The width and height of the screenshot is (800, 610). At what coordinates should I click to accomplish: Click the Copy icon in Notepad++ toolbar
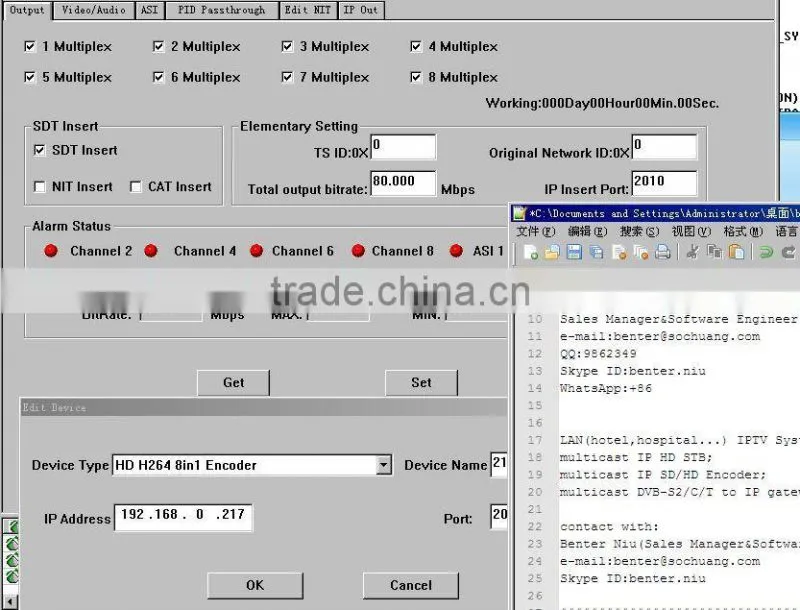tap(714, 252)
